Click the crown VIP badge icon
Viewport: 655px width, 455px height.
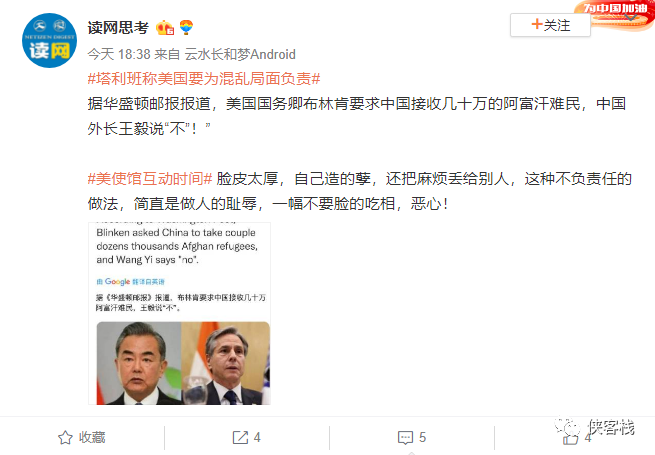tap(165, 28)
